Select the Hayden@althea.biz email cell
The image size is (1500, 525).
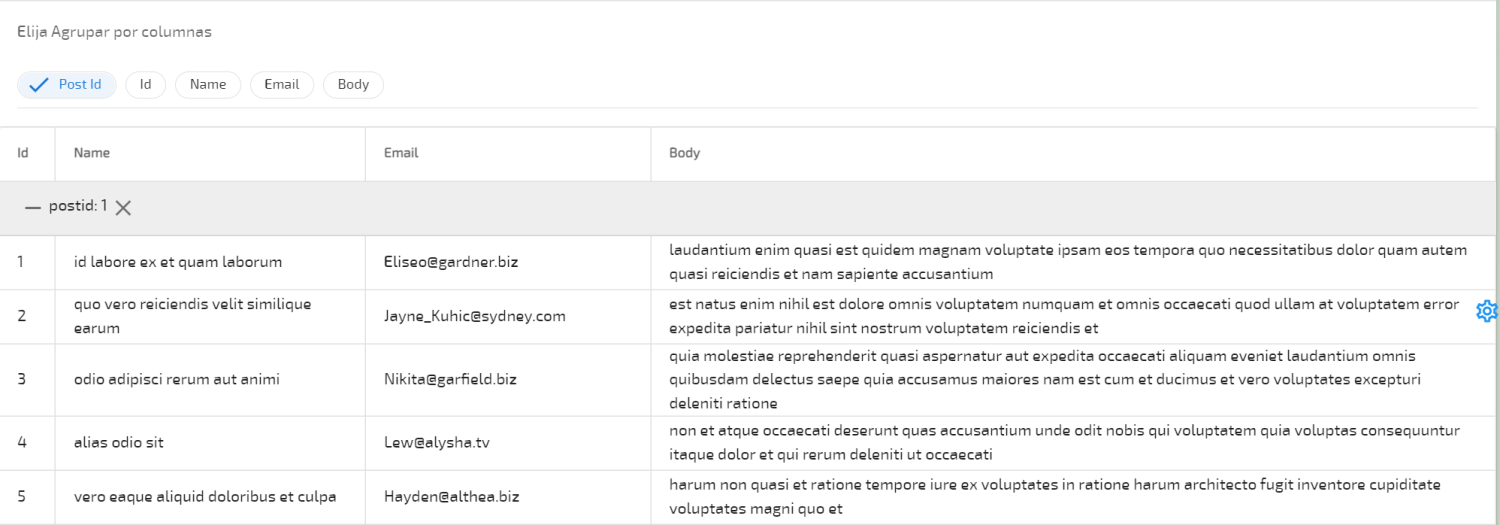pyautogui.click(x=450, y=497)
